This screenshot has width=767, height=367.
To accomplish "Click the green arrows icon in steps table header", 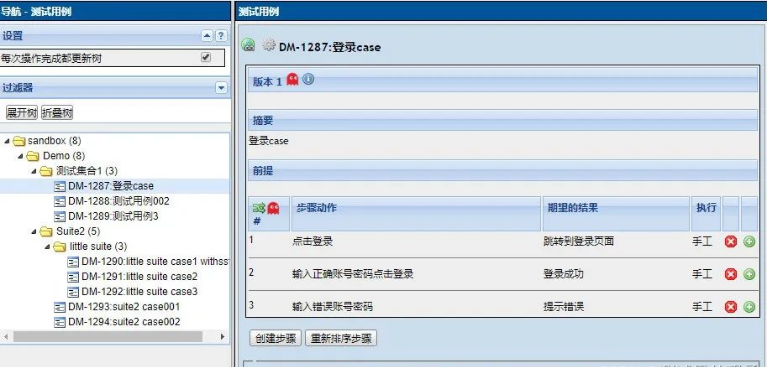I will coord(258,208).
